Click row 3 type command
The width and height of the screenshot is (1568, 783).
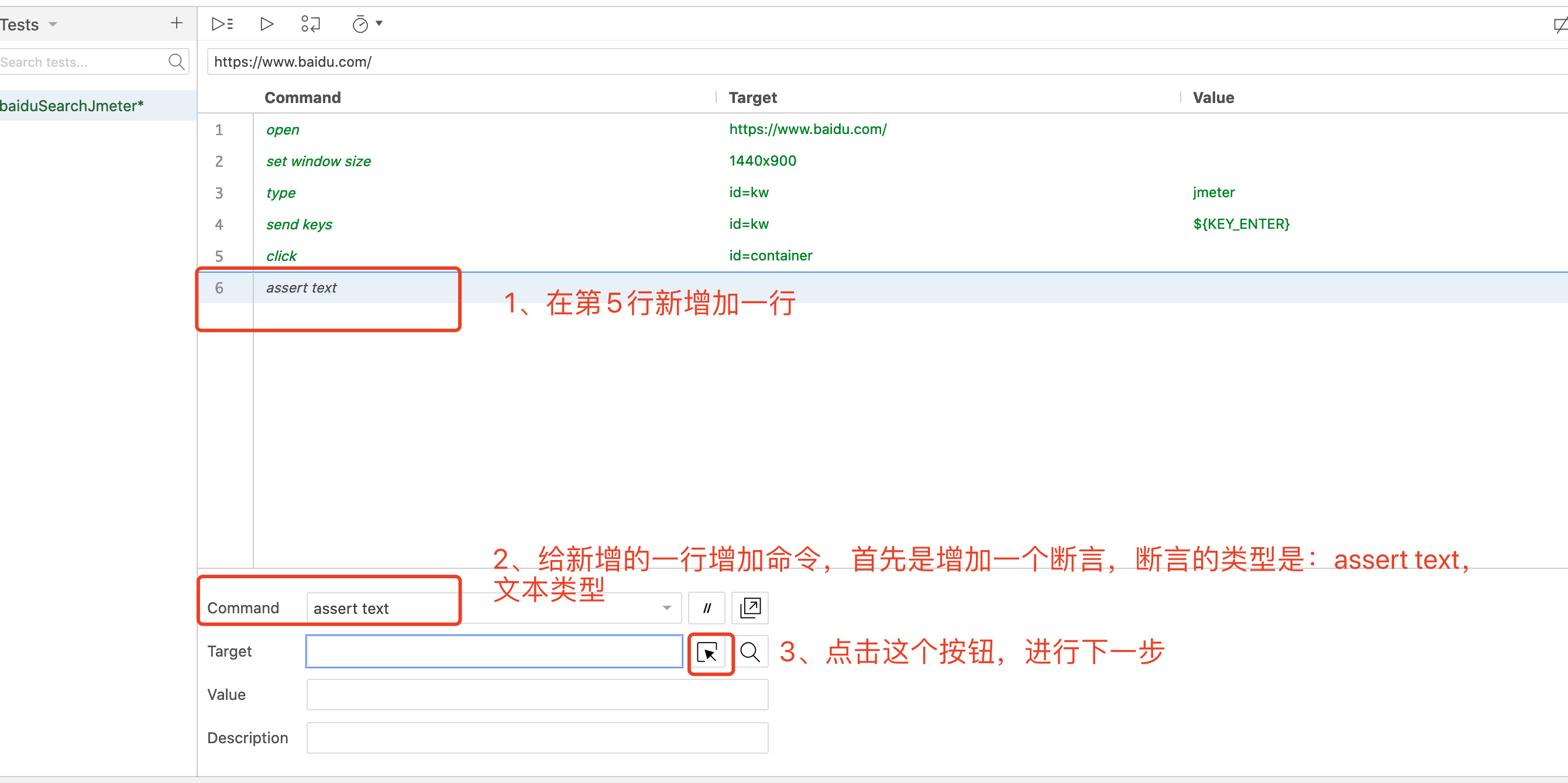click(x=280, y=192)
